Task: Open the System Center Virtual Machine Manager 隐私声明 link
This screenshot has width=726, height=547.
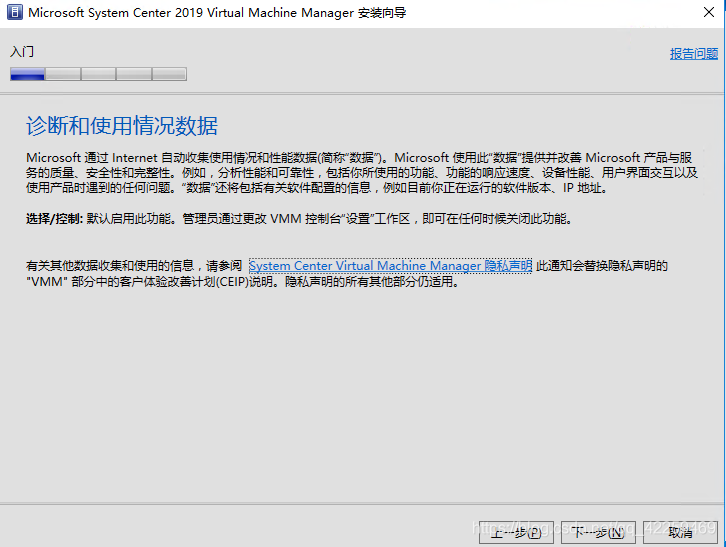Action: click(390, 266)
